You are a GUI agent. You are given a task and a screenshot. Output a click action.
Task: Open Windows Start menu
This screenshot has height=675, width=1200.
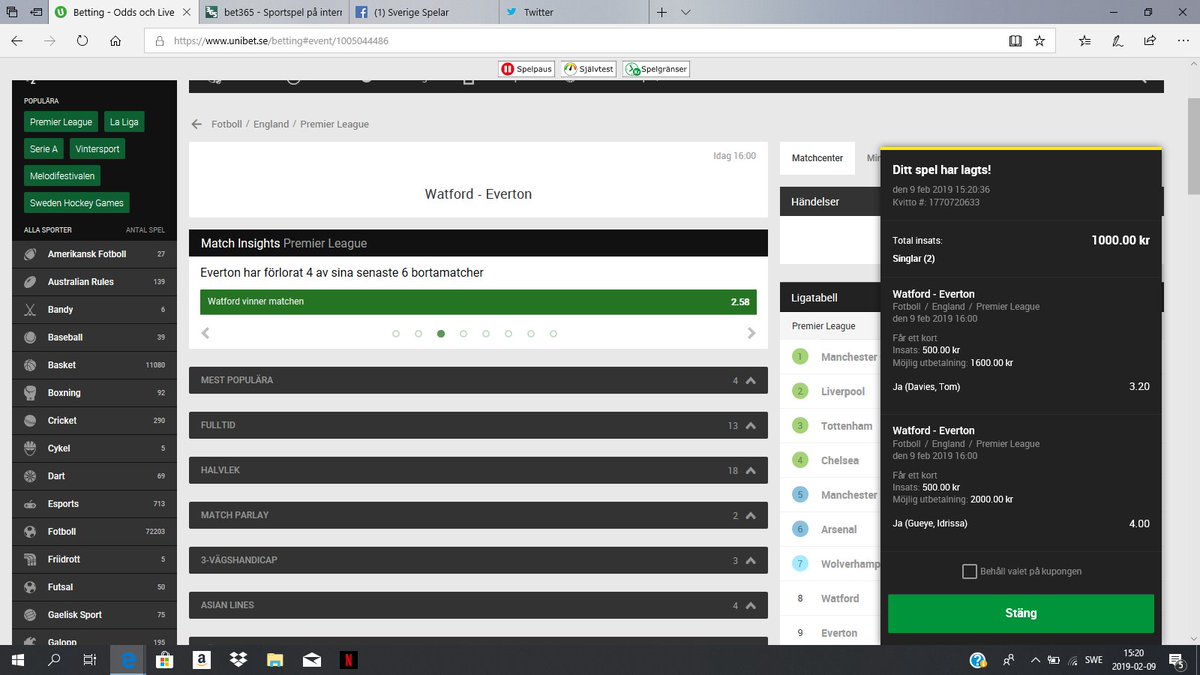coord(18,660)
